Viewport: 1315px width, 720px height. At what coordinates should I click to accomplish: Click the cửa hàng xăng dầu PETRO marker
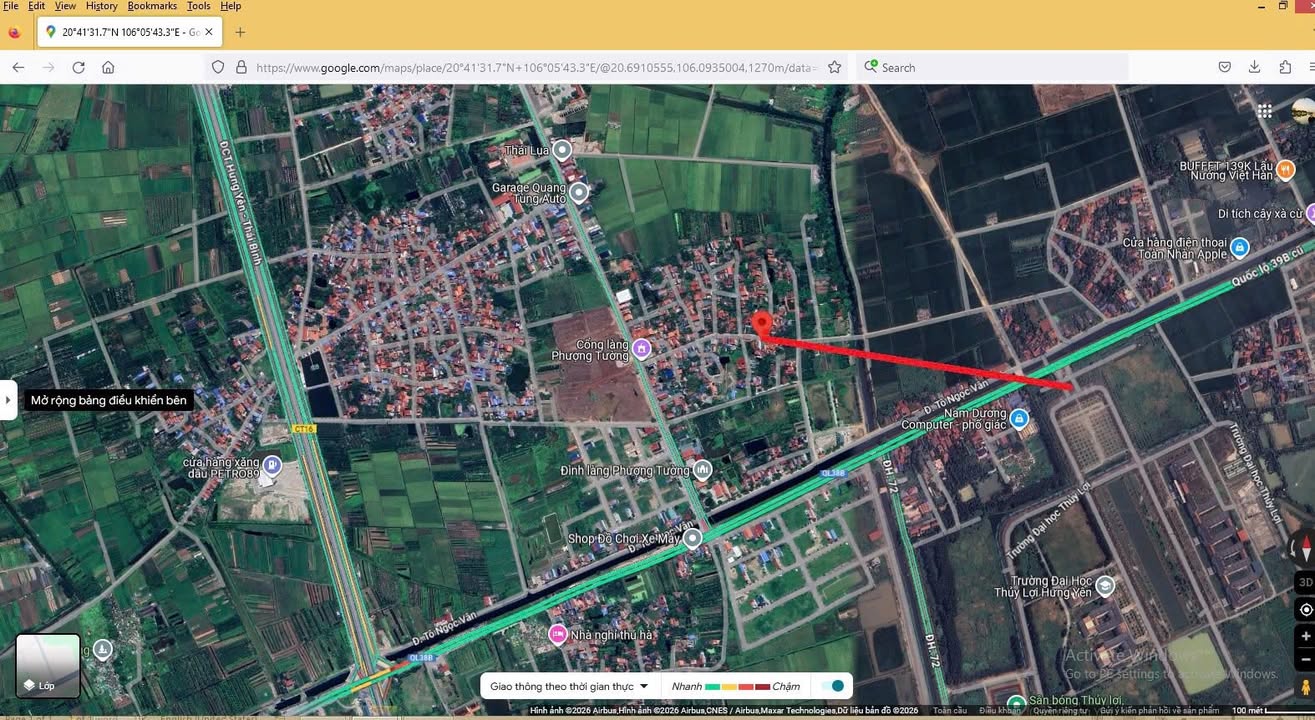click(x=271, y=463)
